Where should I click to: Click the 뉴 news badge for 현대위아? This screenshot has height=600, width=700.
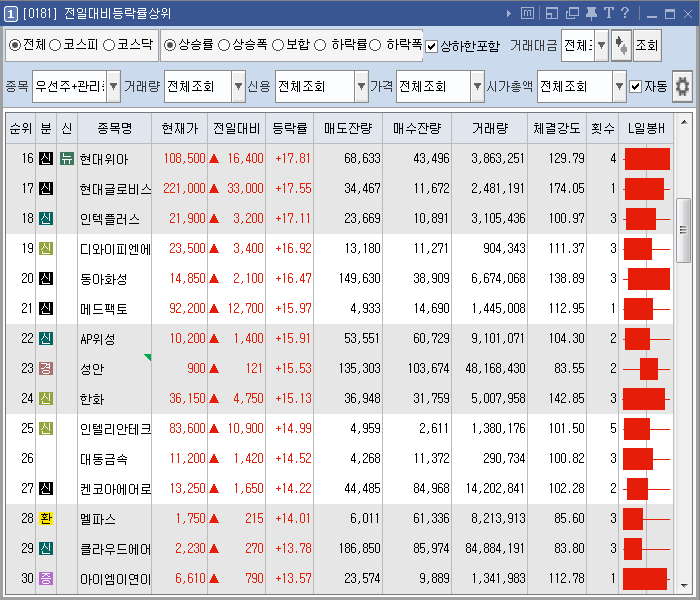point(67,158)
